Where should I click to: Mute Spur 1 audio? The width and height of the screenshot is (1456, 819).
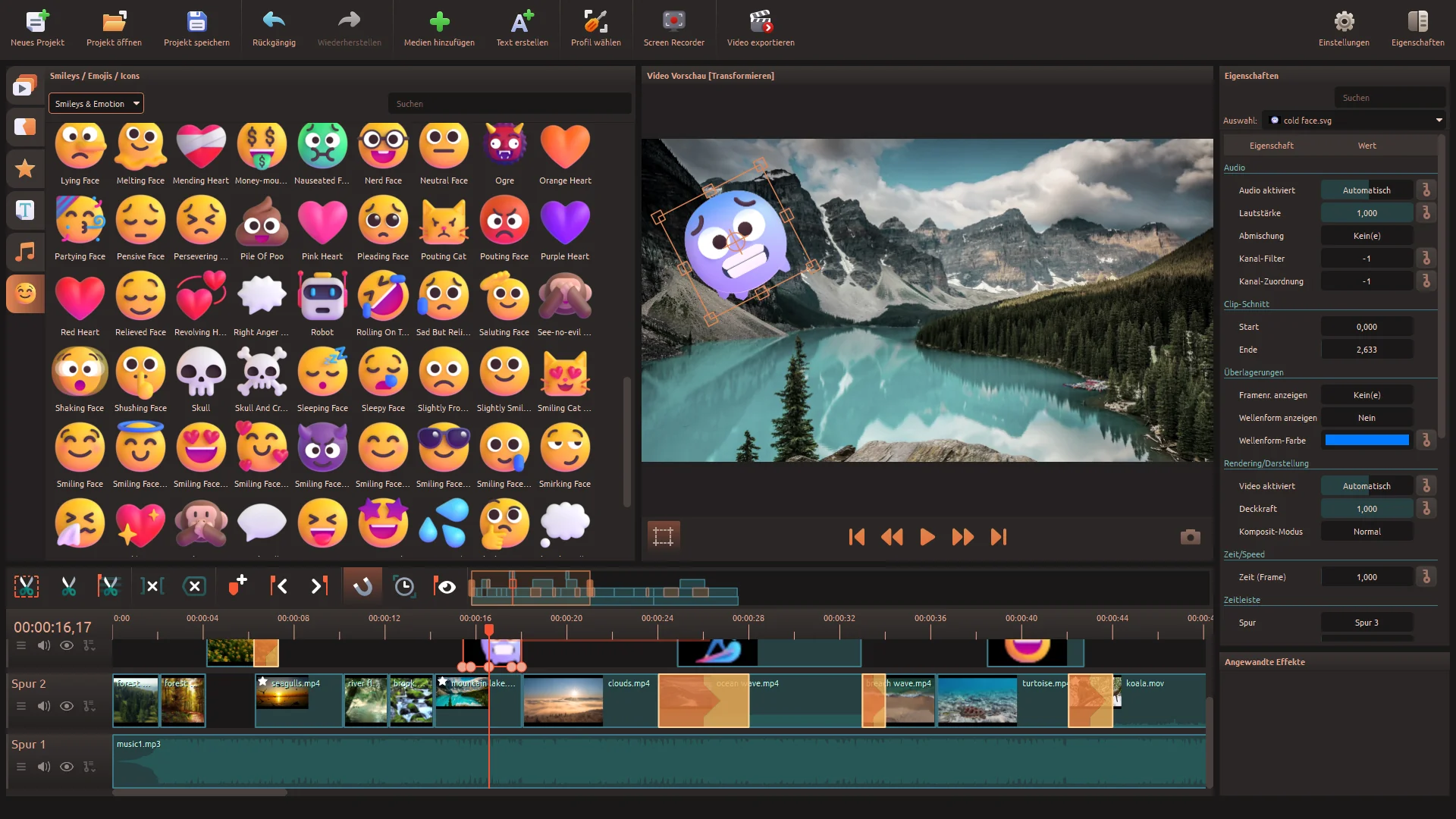tap(44, 767)
